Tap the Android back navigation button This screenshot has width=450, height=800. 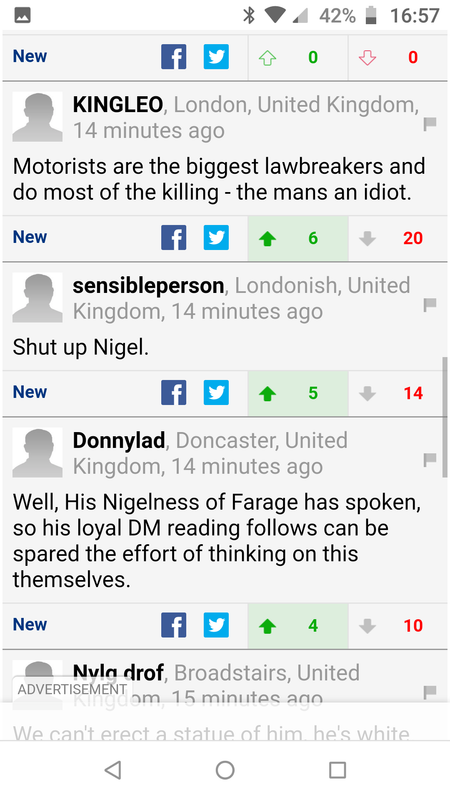tap(113, 769)
